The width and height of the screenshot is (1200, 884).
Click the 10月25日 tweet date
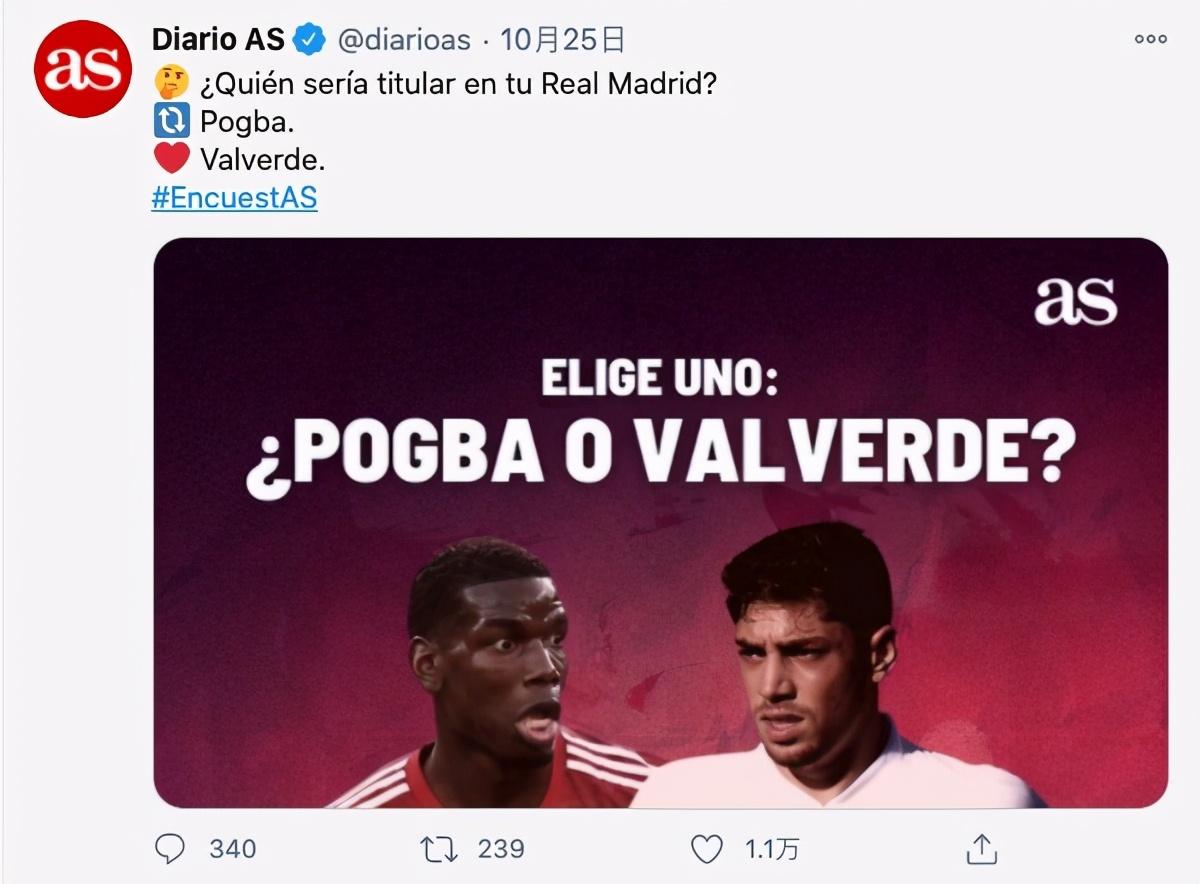pos(563,40)
